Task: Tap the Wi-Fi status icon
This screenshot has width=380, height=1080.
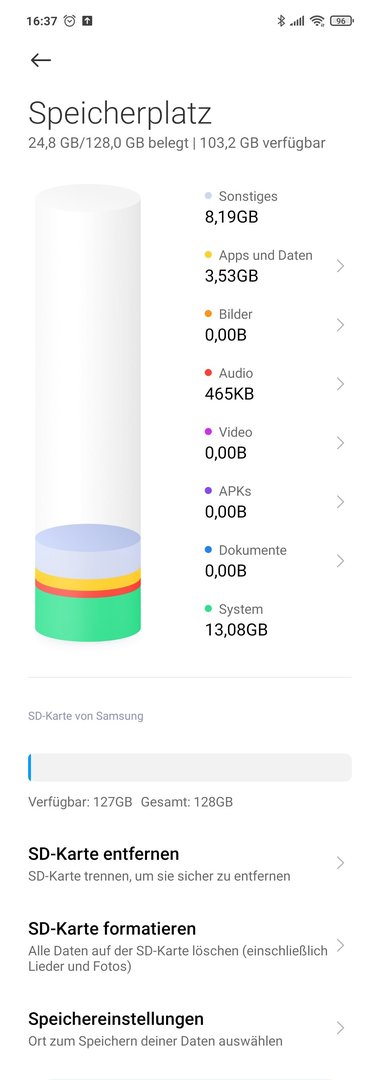Action: pos(317,21)
